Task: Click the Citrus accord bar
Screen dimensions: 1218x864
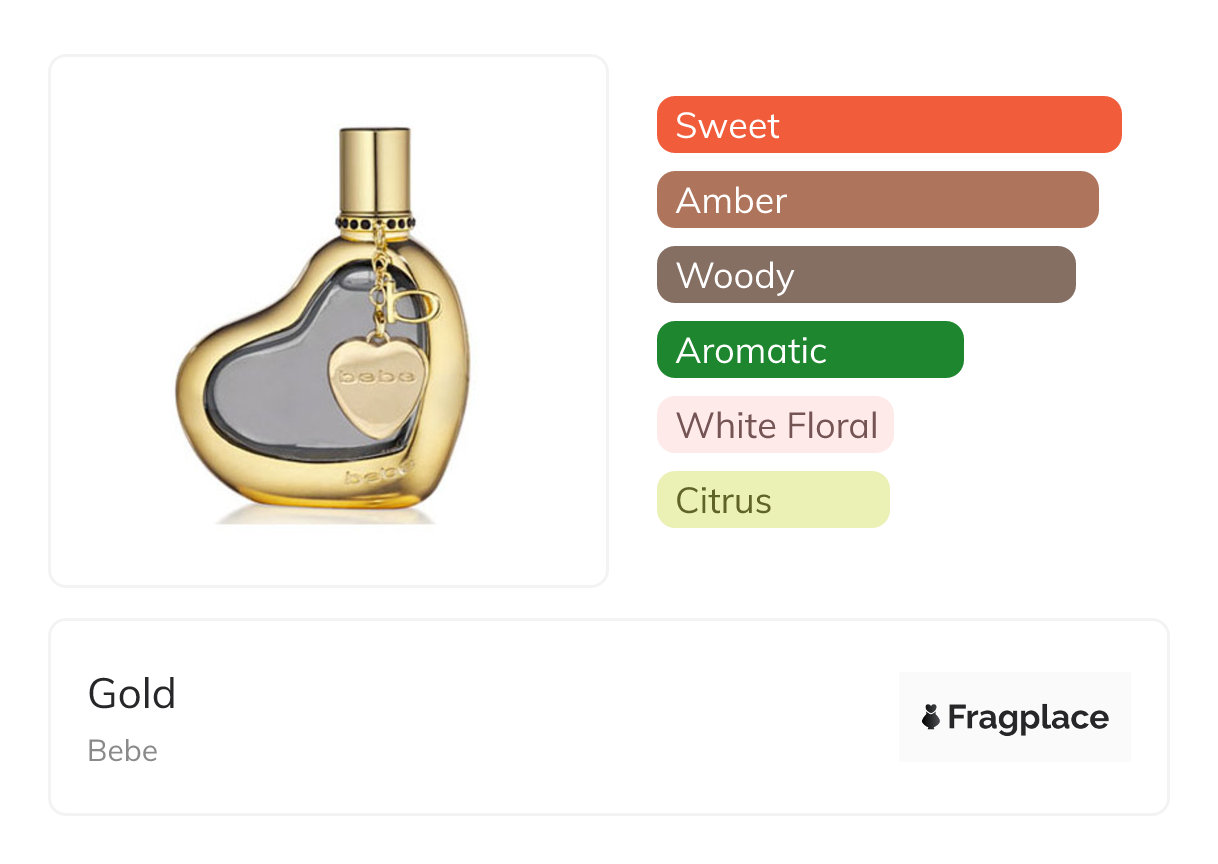Action: click(x=772, y=500)
